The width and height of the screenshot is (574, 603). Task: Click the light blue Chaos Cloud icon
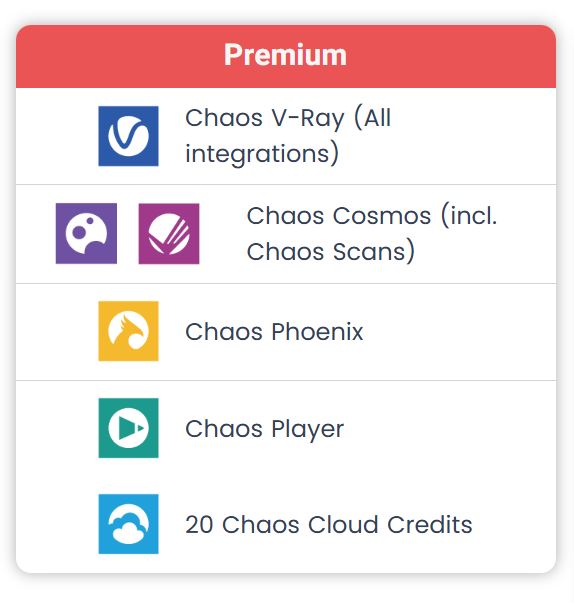pyautogui.click(x=128, y=524)
